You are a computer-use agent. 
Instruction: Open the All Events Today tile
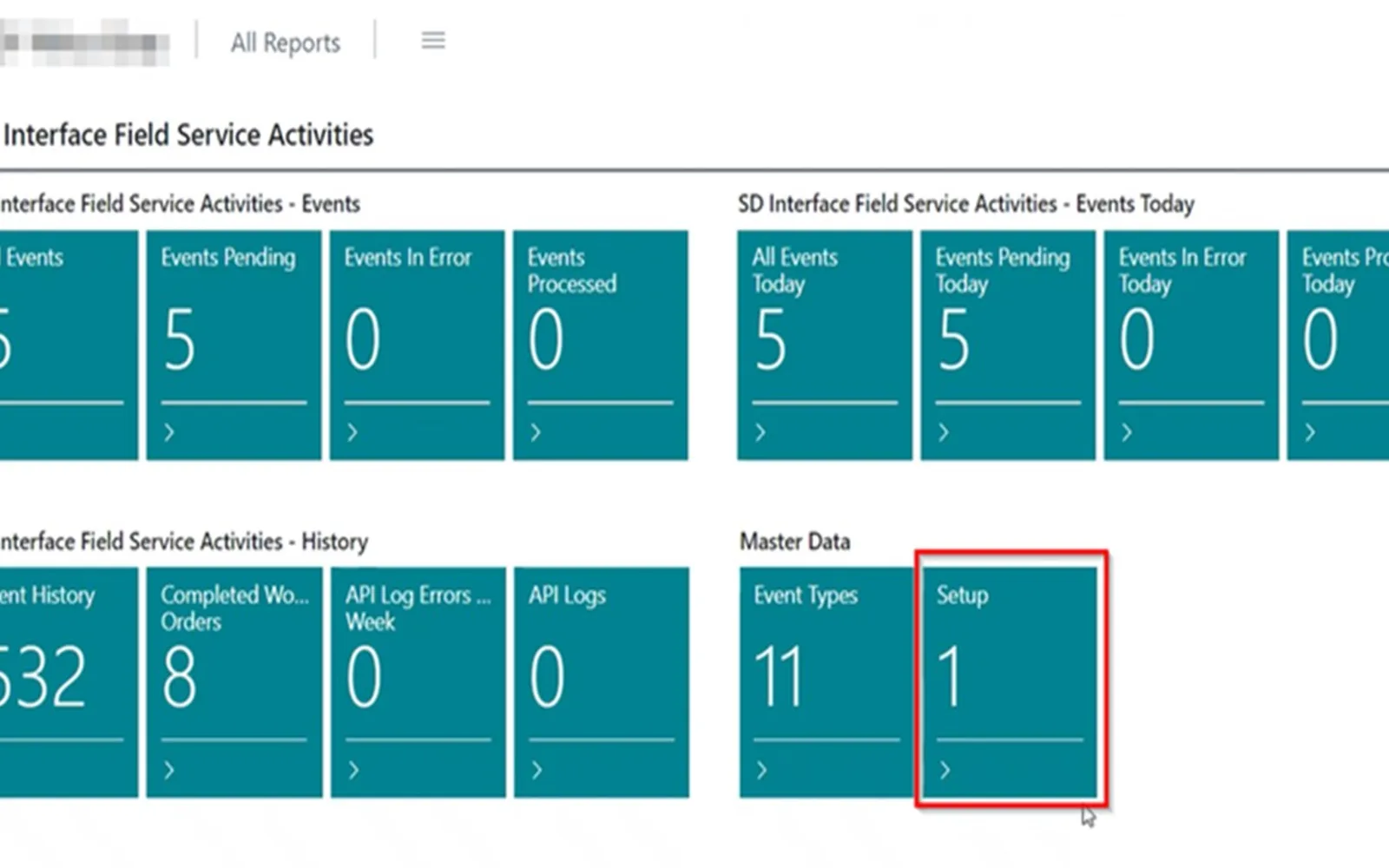point(825,345)
